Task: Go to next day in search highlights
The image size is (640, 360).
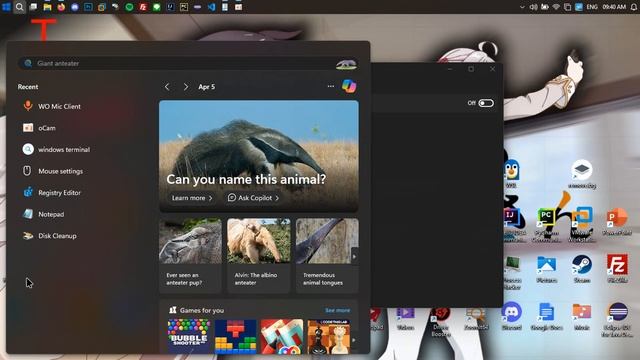Action: [186, 87]
